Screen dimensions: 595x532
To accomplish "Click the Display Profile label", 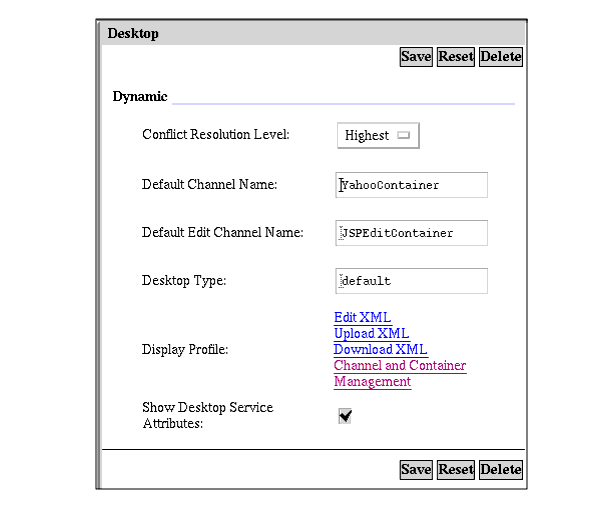I will point(185,349).
